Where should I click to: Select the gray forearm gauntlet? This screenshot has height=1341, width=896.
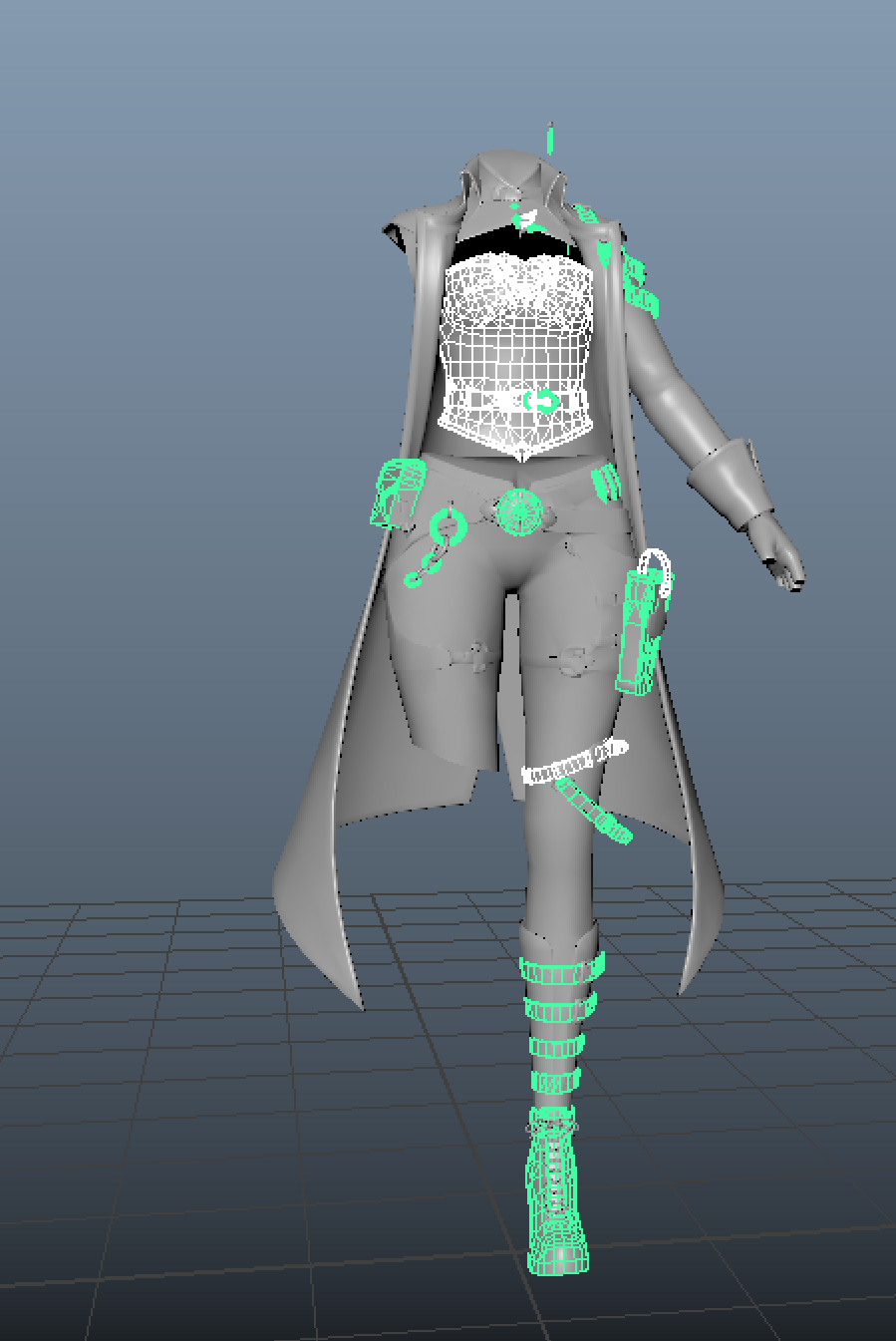pos(732,483)
